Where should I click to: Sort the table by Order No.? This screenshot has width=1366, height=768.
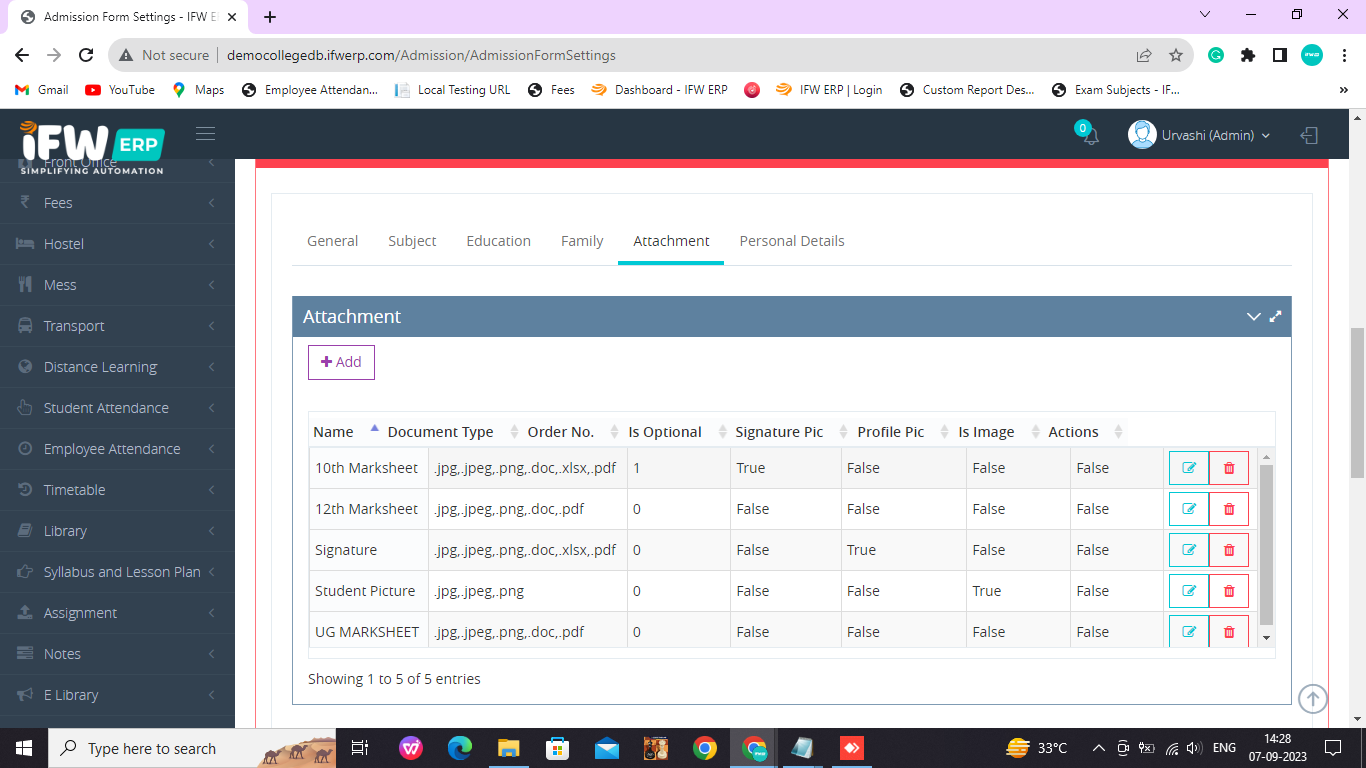(573, 432)
